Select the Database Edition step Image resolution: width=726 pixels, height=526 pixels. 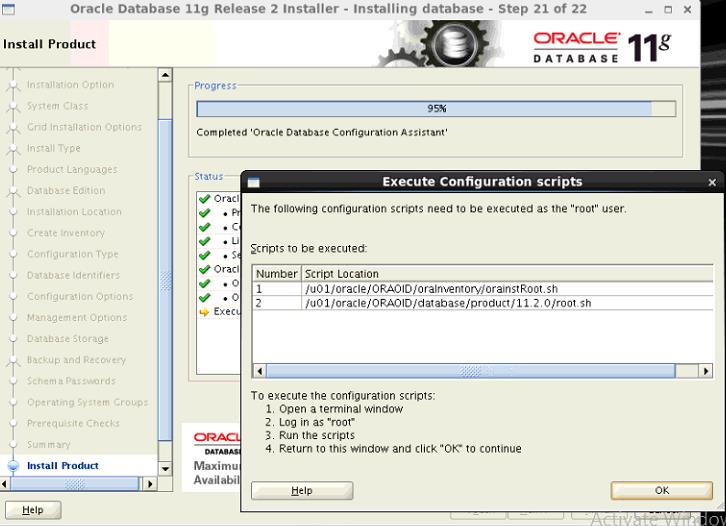[x=66, y=190]
